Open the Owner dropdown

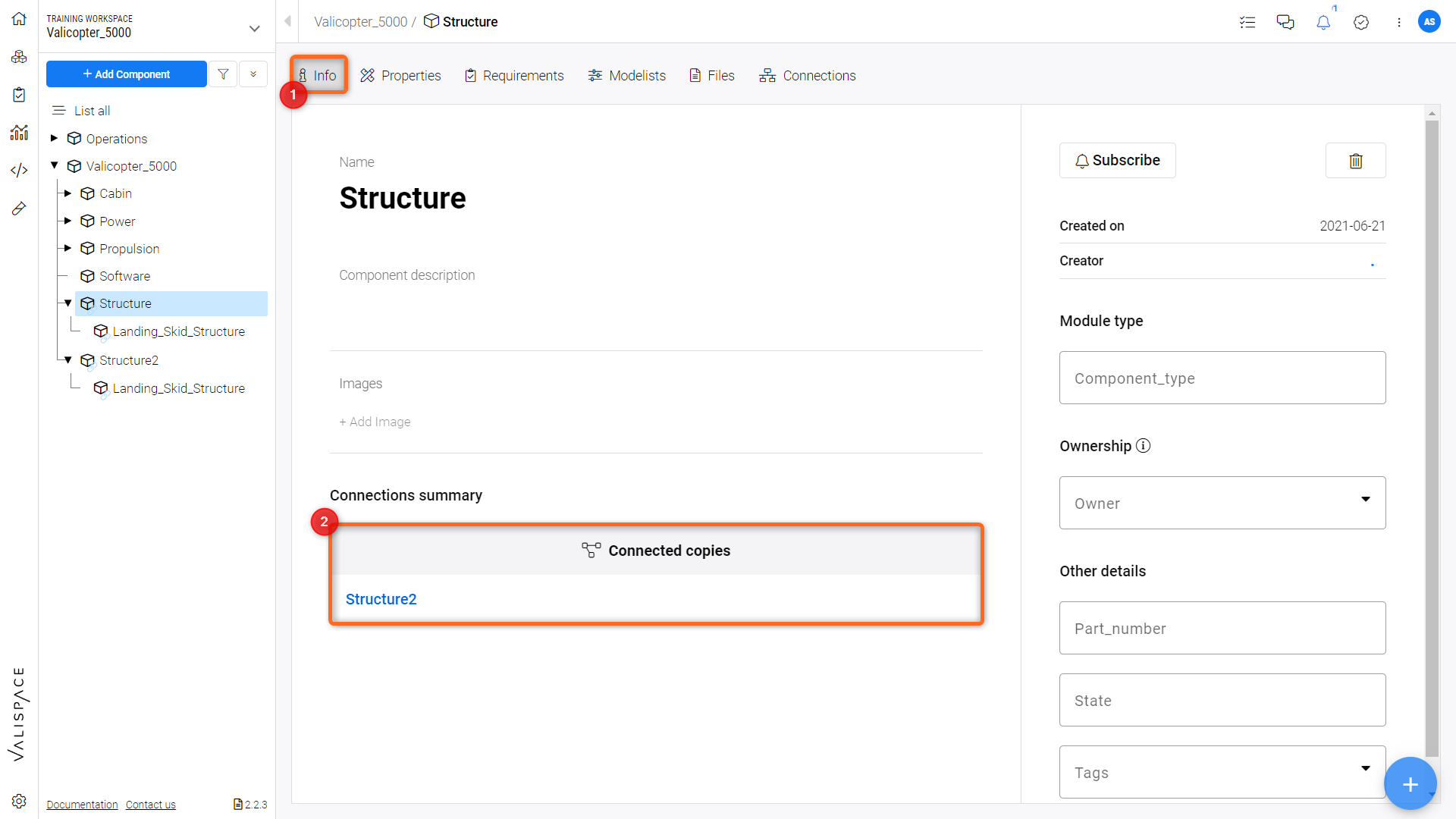1222,503
